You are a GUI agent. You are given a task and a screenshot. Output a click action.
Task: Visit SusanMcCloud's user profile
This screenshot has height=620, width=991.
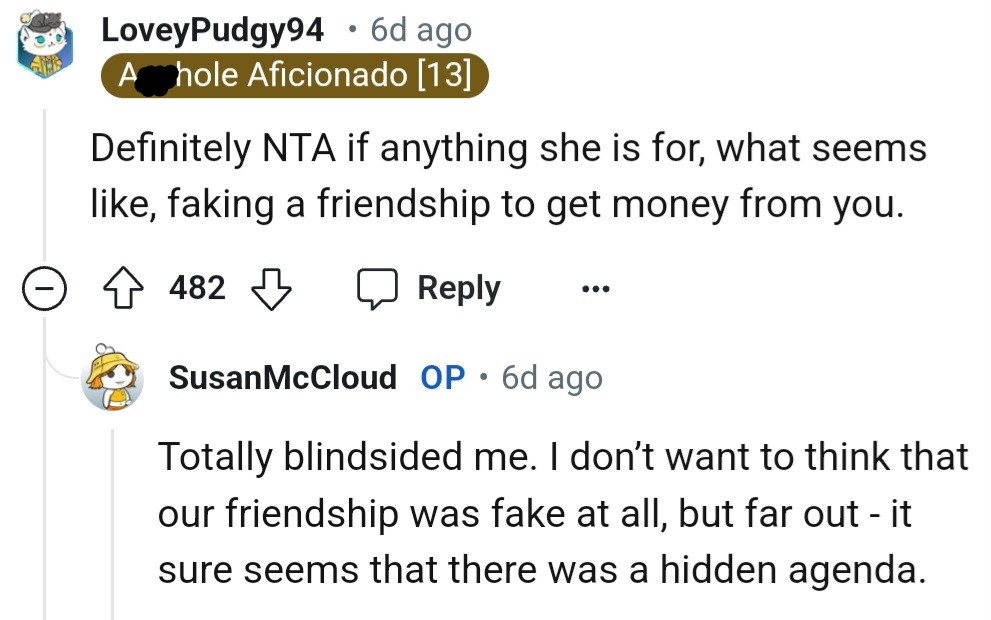pyautogui.click(x=283, y=378)
